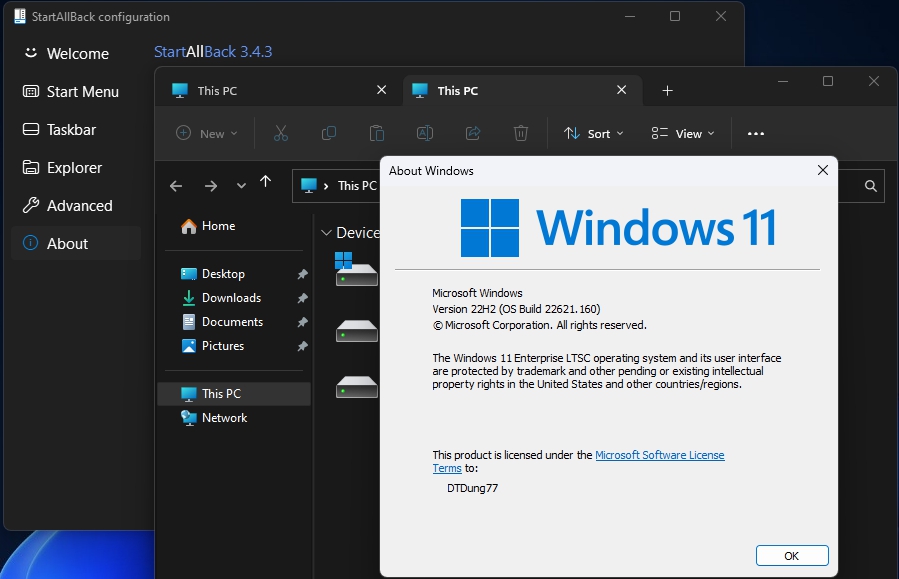The image size is (899, 579).
Task: Click the Windows 11 logo
Action: pyautogui.click(x=619, y=228)
